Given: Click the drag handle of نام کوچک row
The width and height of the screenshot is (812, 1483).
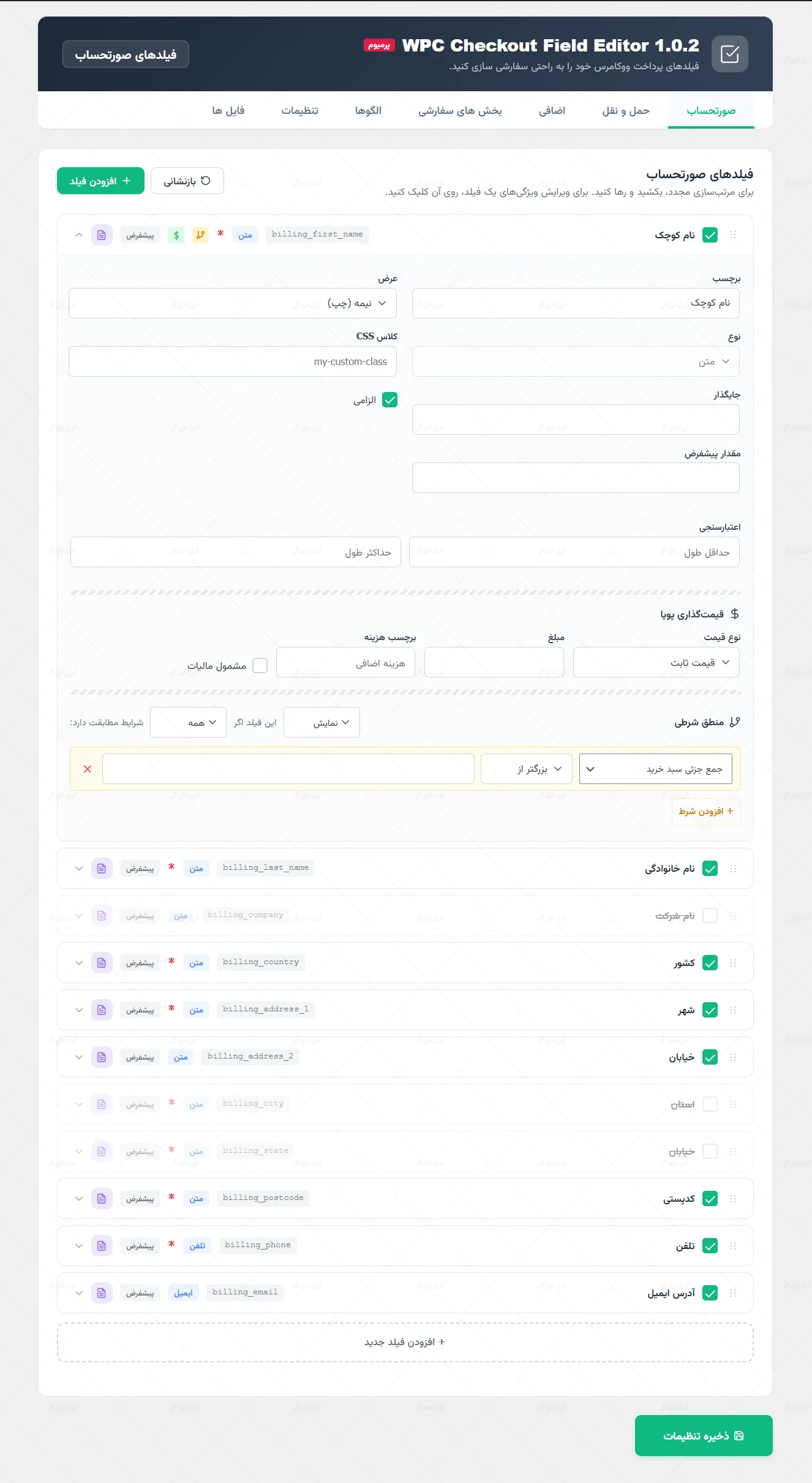Looking at the screenshot, I should (x=733, y=235).
